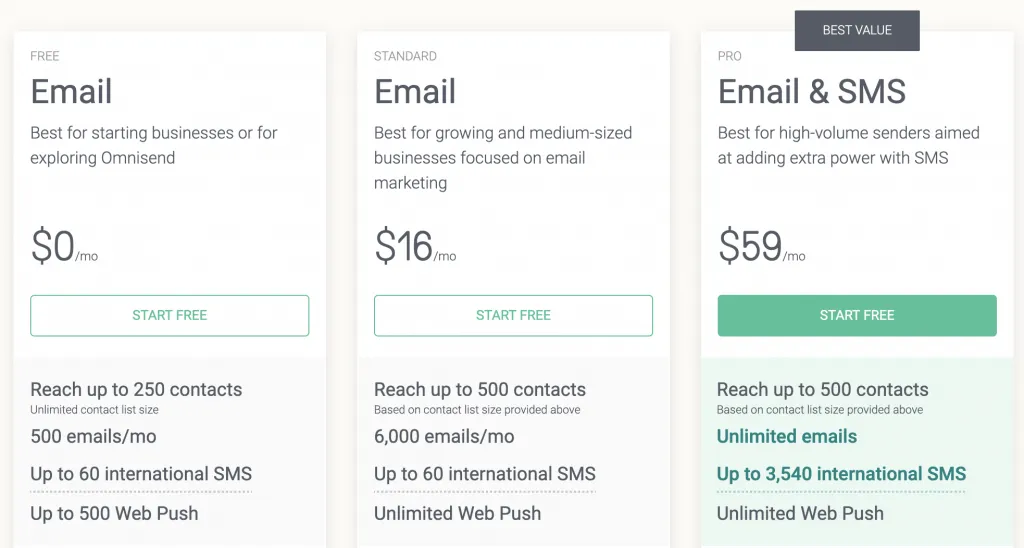1024x548 pixels.
Task: Click START FREE on the Free plan
Action: 169,315
